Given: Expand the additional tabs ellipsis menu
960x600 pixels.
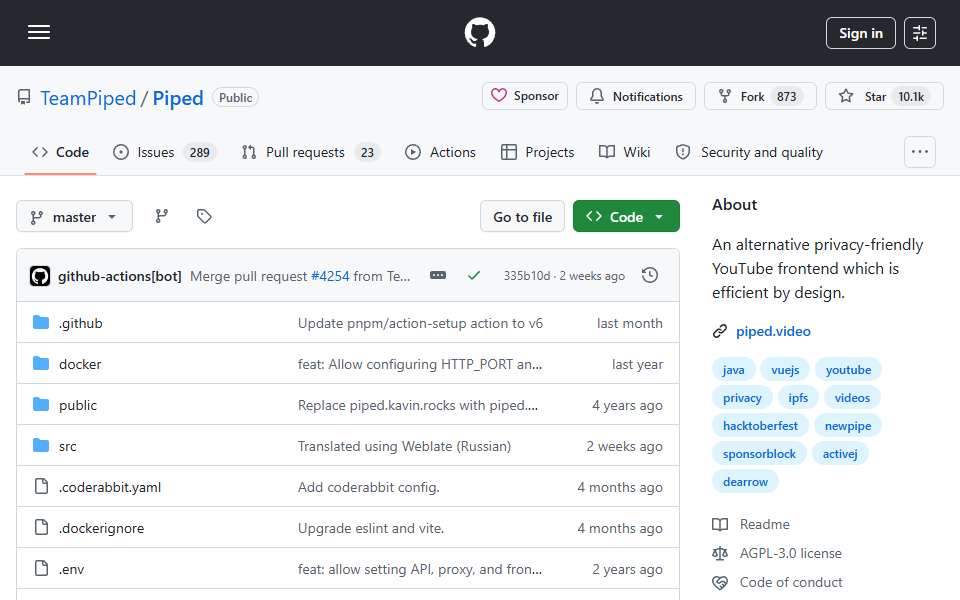Looking at the screenshot, I should tap(920, 152).
